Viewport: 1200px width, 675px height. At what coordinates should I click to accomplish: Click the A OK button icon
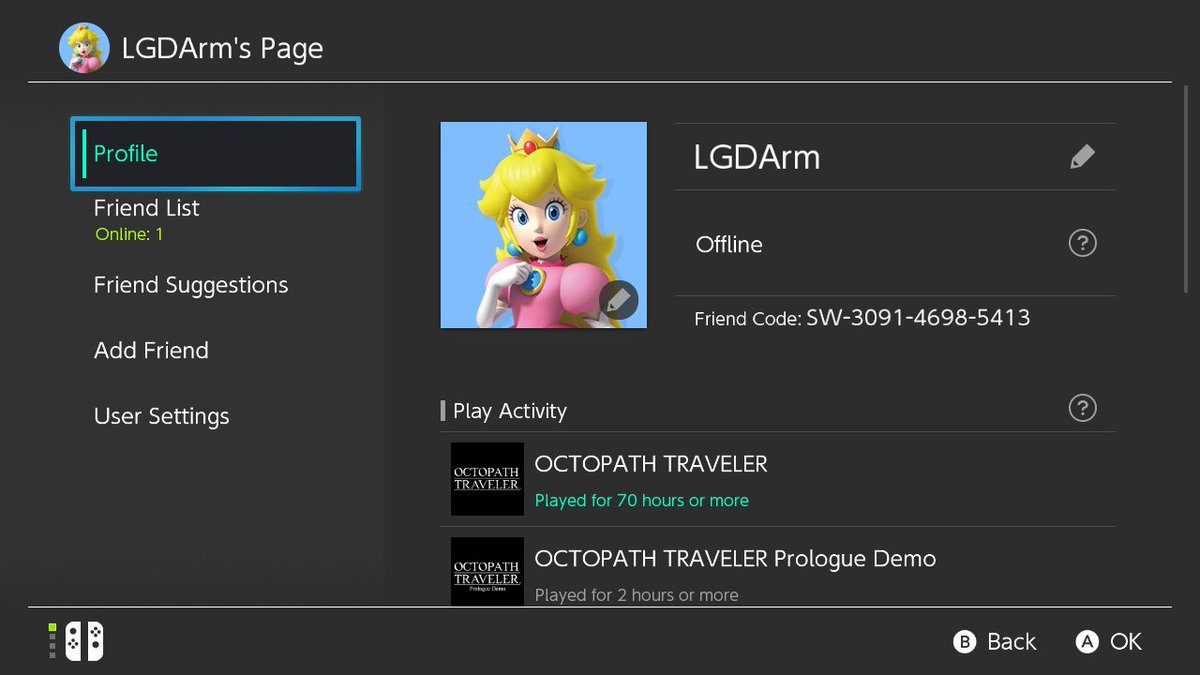1086,641
